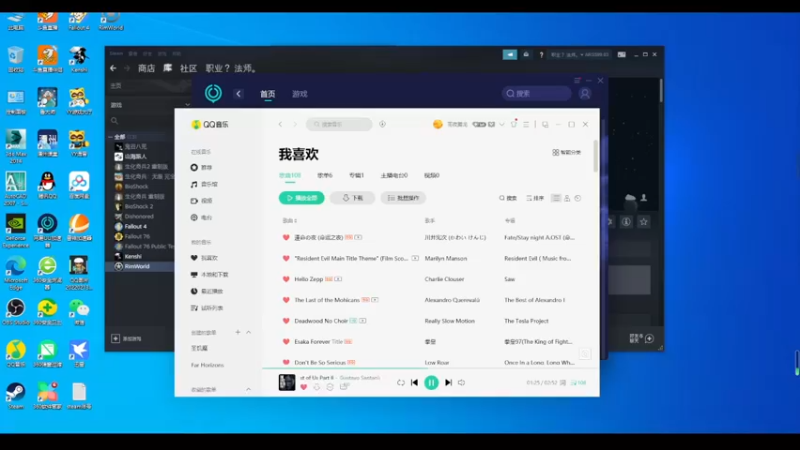
Task: Go back in QQ Music navigation
Action: (280, 124)
